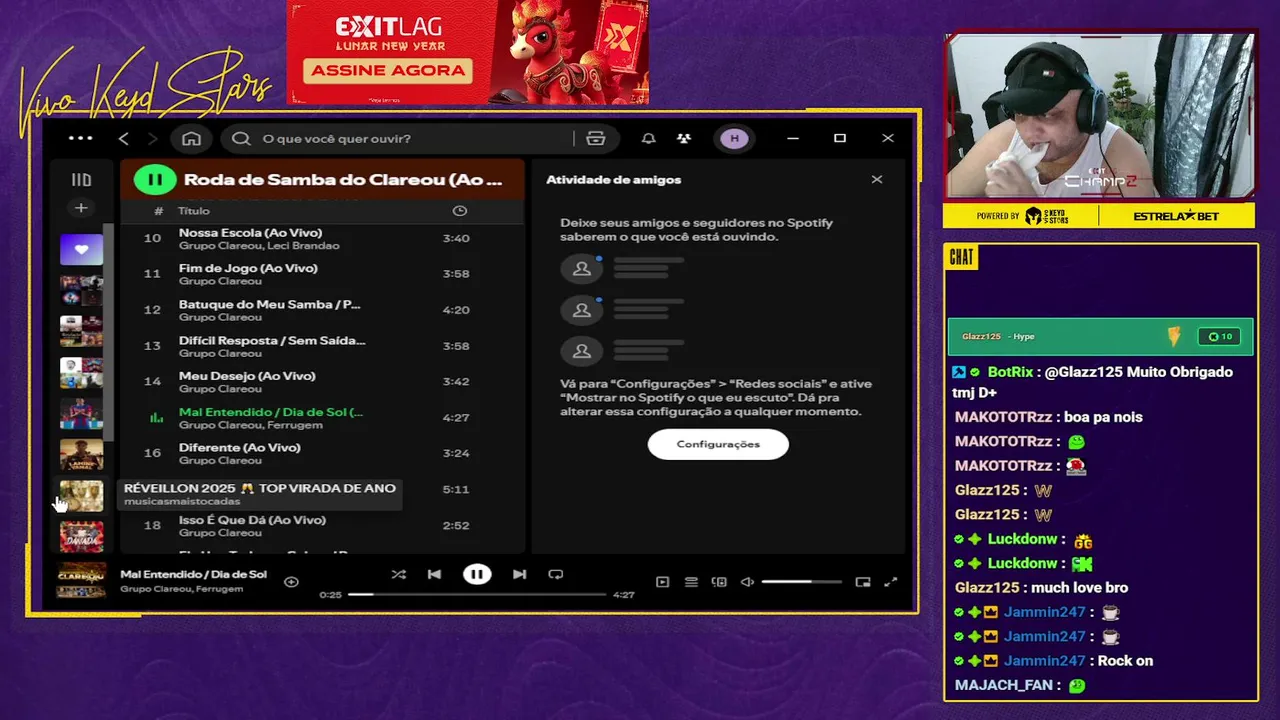Pause with the bottom player button
Screen dimensions: 1280x720
point(477,574)
